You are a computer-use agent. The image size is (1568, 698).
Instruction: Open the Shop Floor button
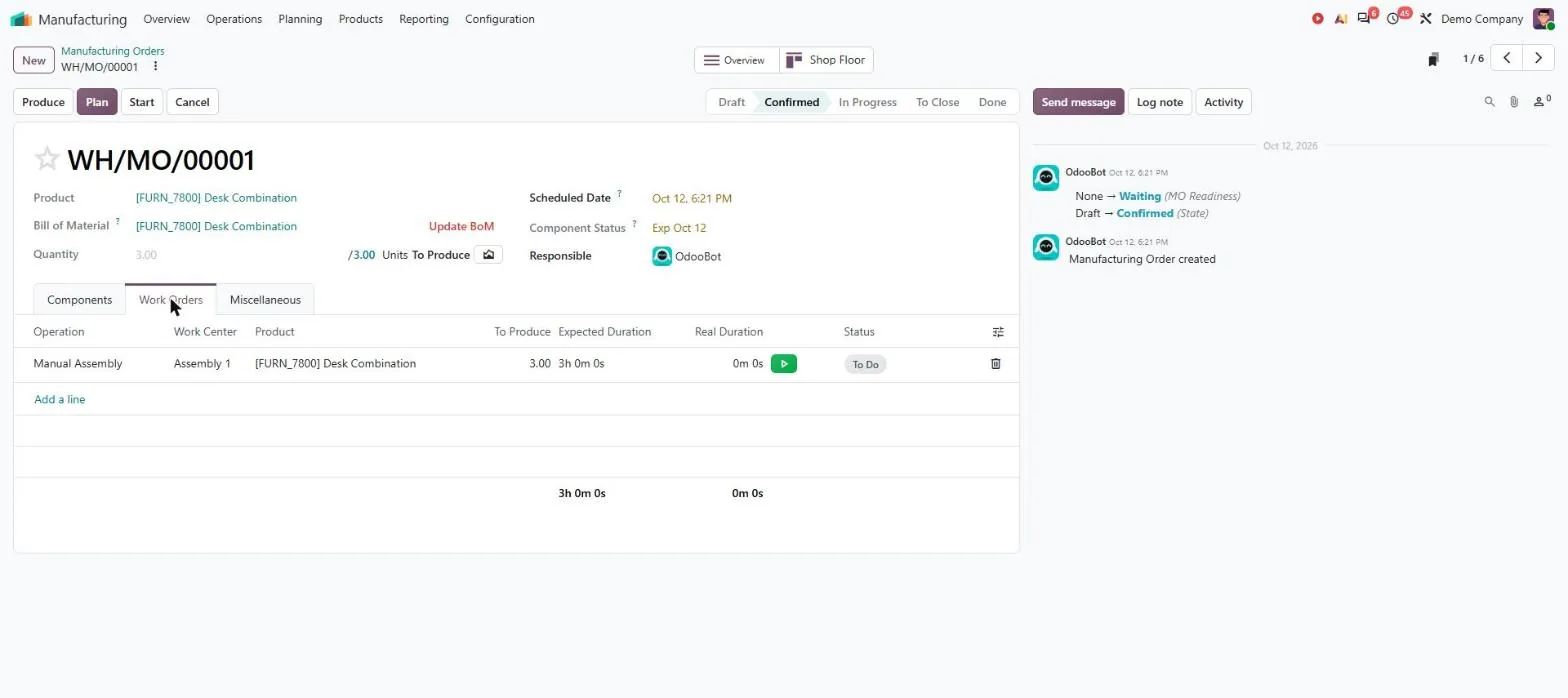[x=827, y=60]
